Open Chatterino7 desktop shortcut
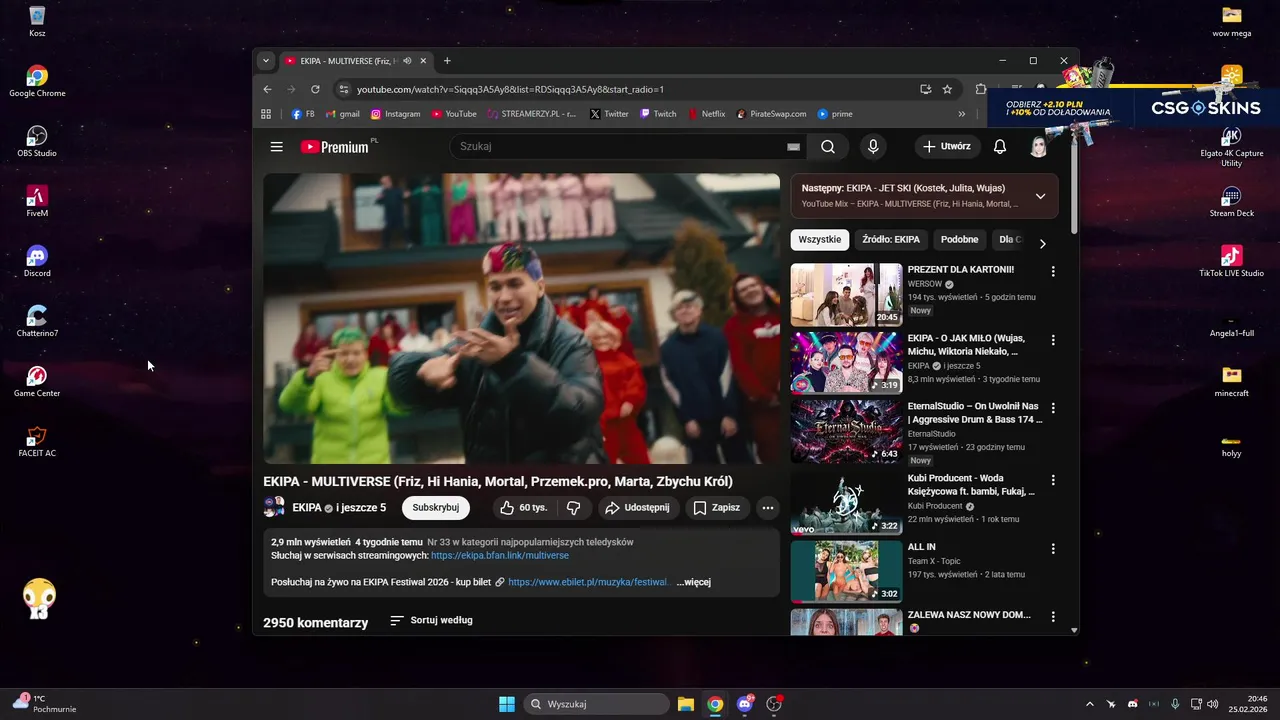 pos(37,321)
